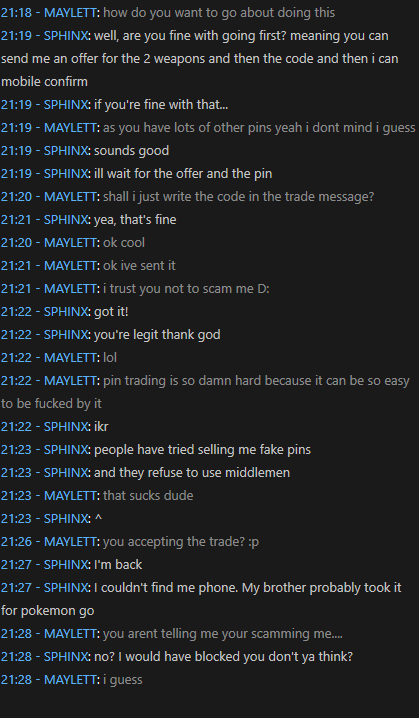Click the 'i trust you not to scam me' text
Image resolution: width=419 pixels, height=718 pixels.
[186, 289]
